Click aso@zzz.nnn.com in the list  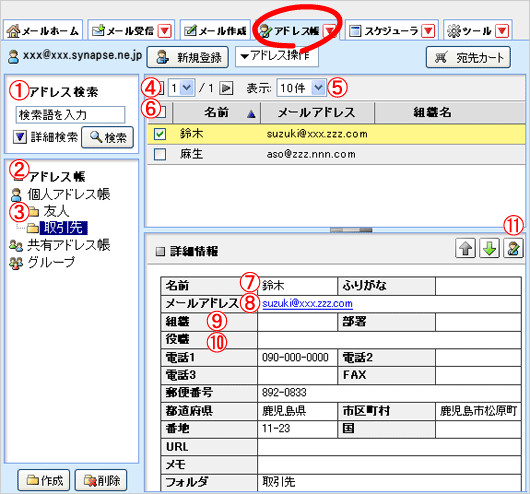coord(311,155)
